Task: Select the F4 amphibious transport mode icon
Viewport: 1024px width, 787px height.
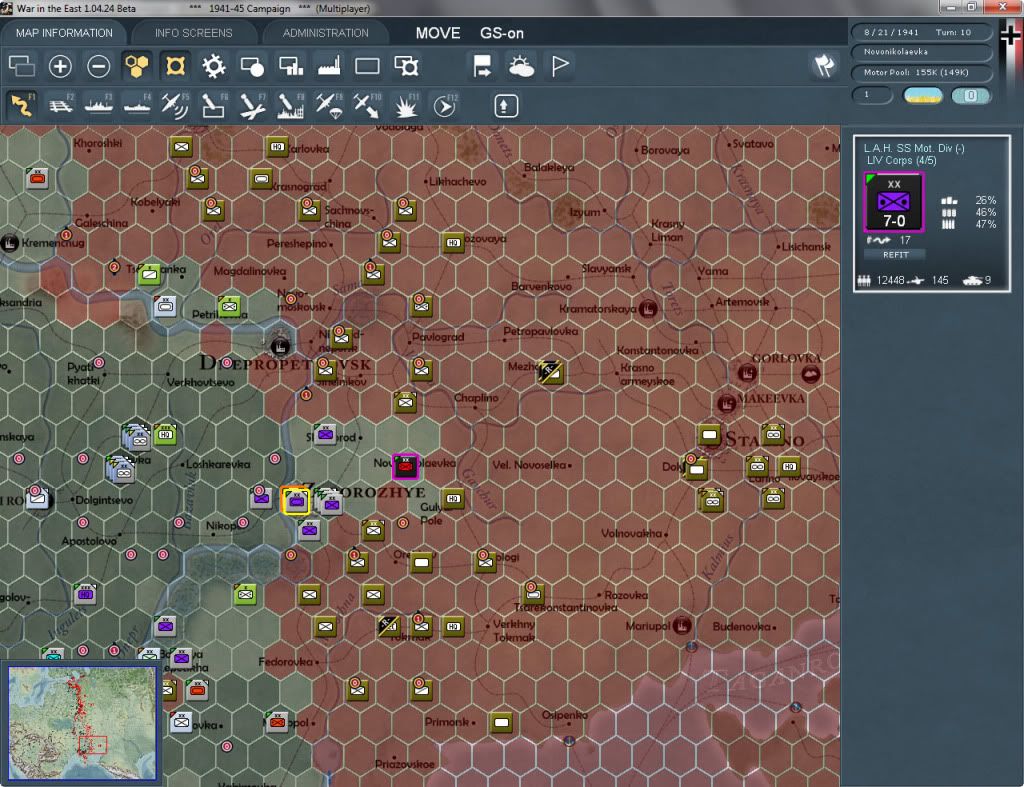Action: (137, 105)
